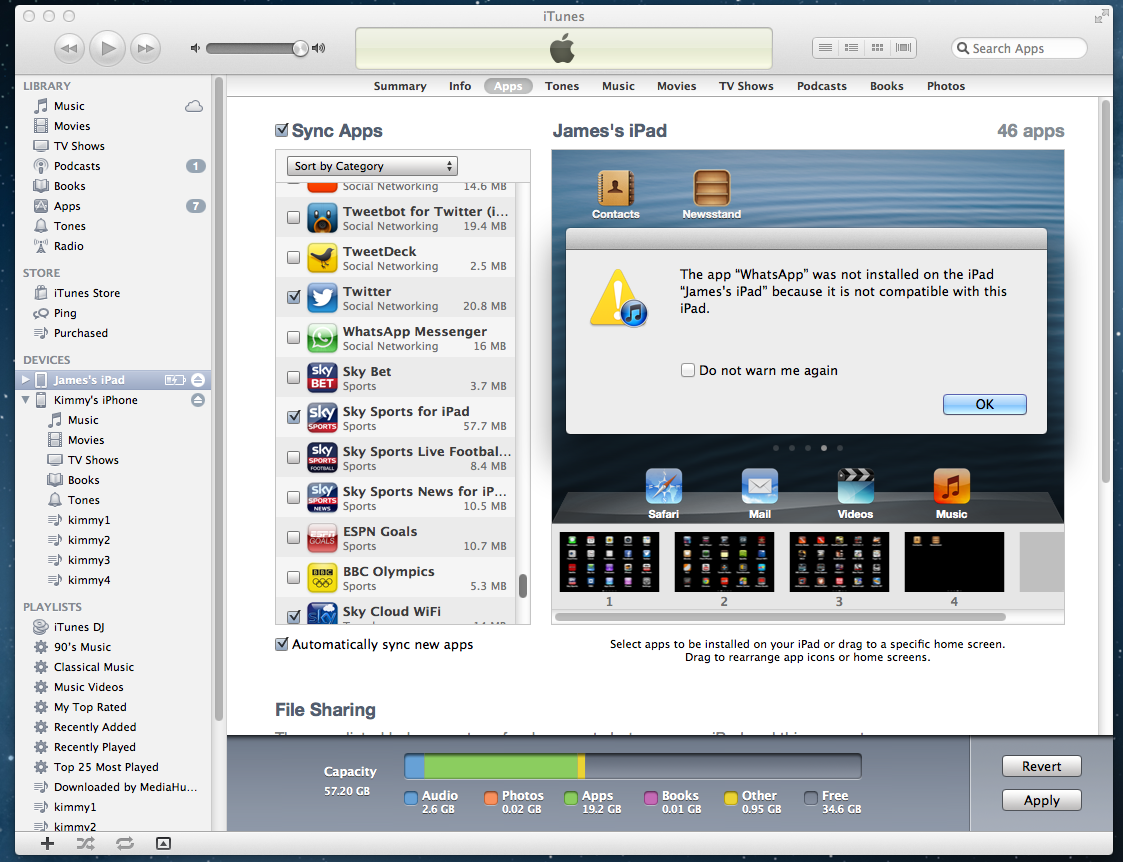
Task: Switch to album list view icon
Action: 852,48
